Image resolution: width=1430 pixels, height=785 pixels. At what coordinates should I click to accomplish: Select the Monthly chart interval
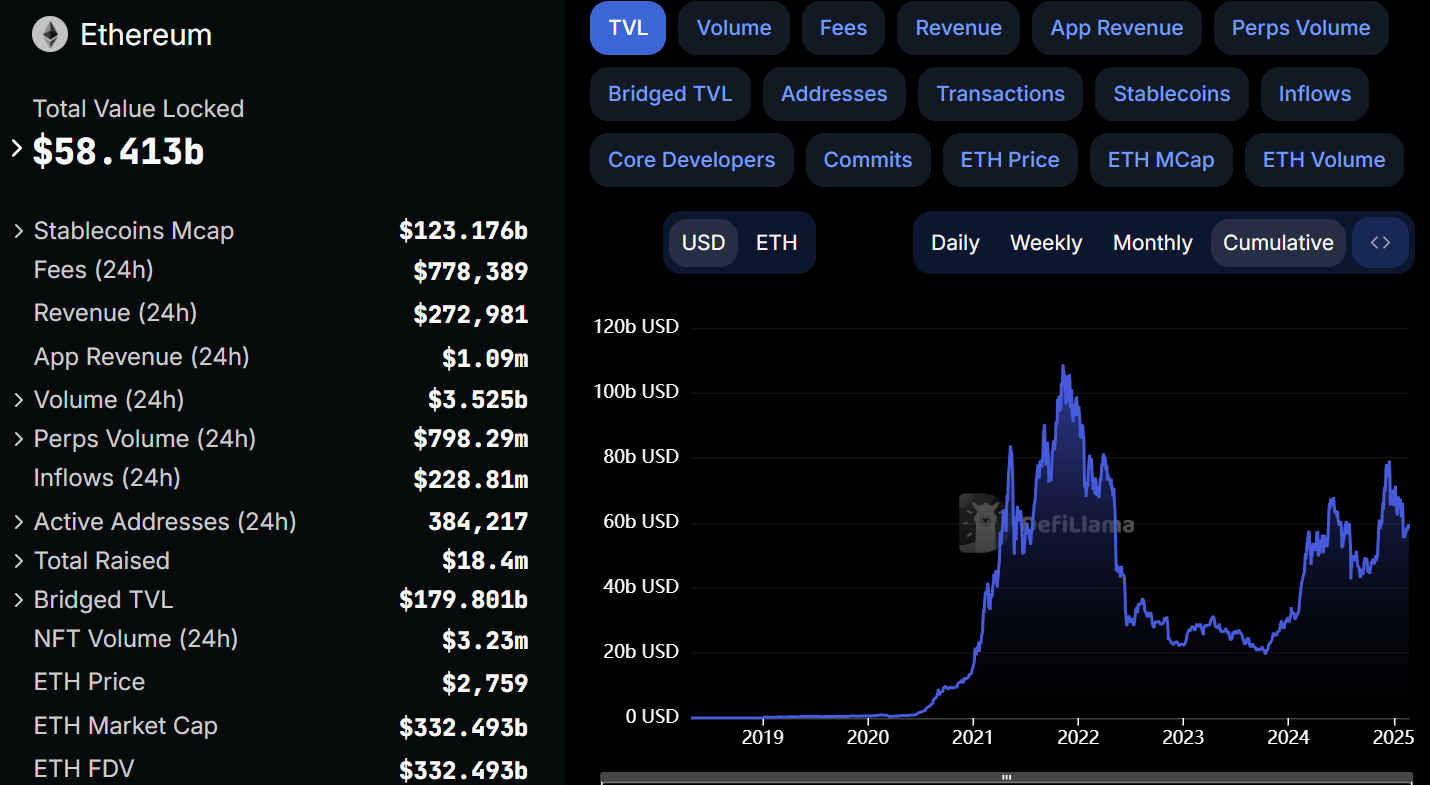(x=1152, y=243)
